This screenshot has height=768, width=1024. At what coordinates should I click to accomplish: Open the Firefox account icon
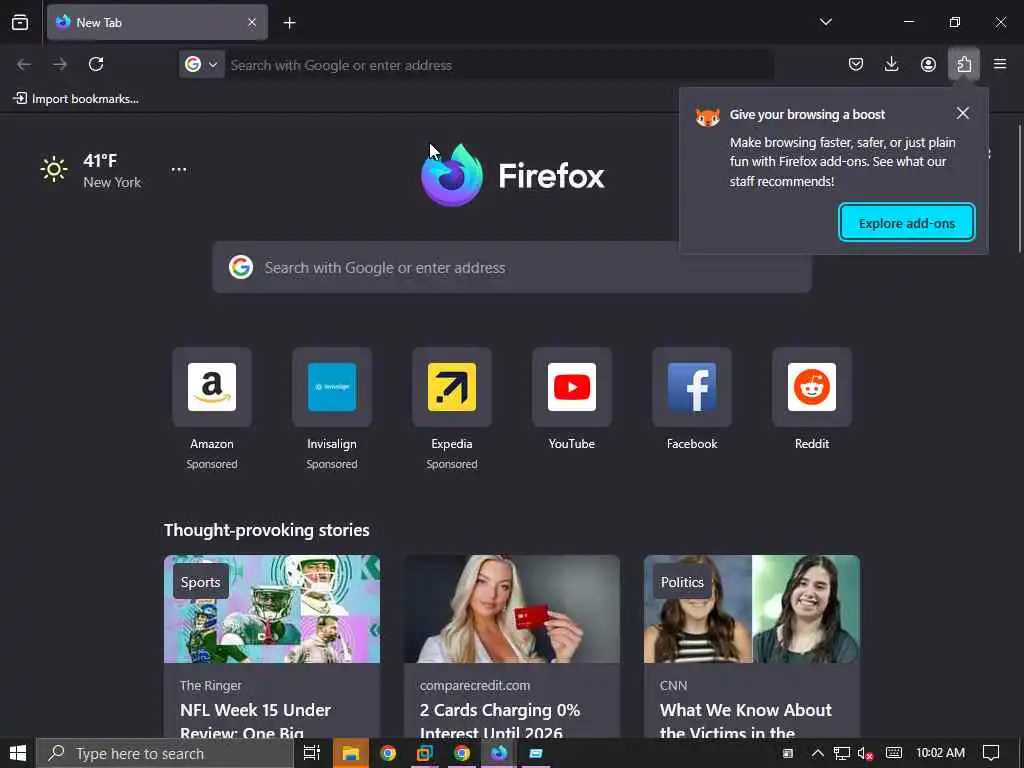coord(928,64)
